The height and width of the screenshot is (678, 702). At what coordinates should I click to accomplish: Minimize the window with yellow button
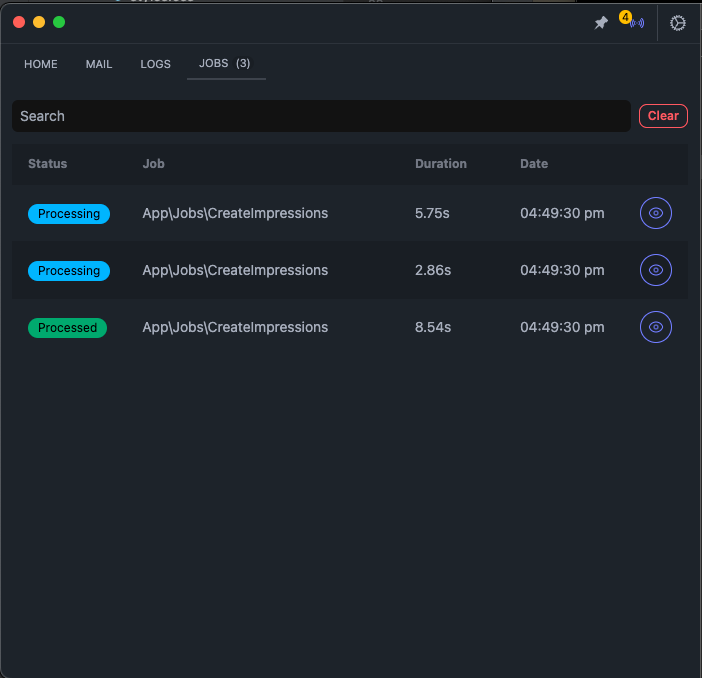39,22
